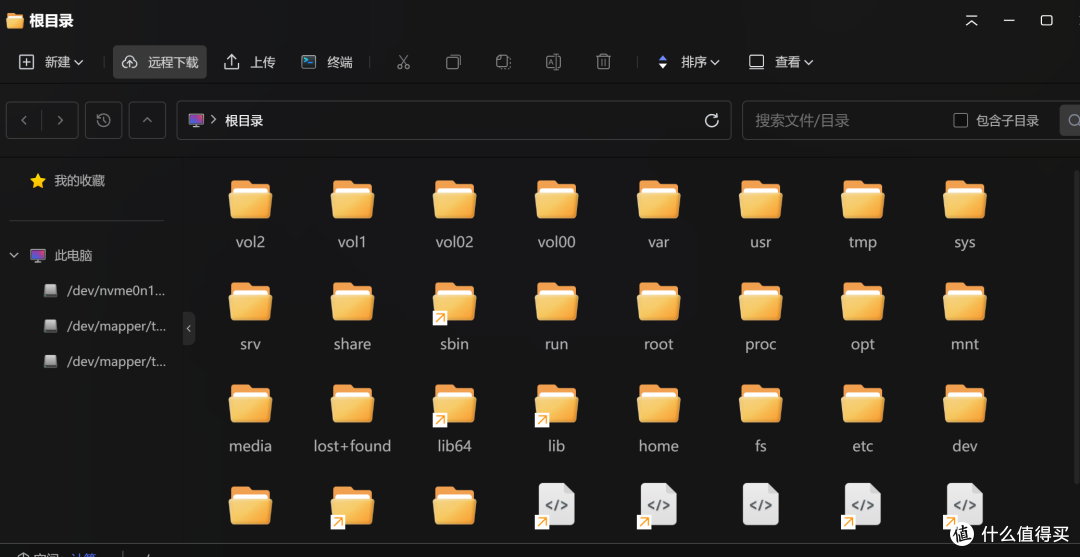This screenshot has height=557, width=1080.
Task: Enable the 包含子目录 checkbox
Action: (960, 120)
